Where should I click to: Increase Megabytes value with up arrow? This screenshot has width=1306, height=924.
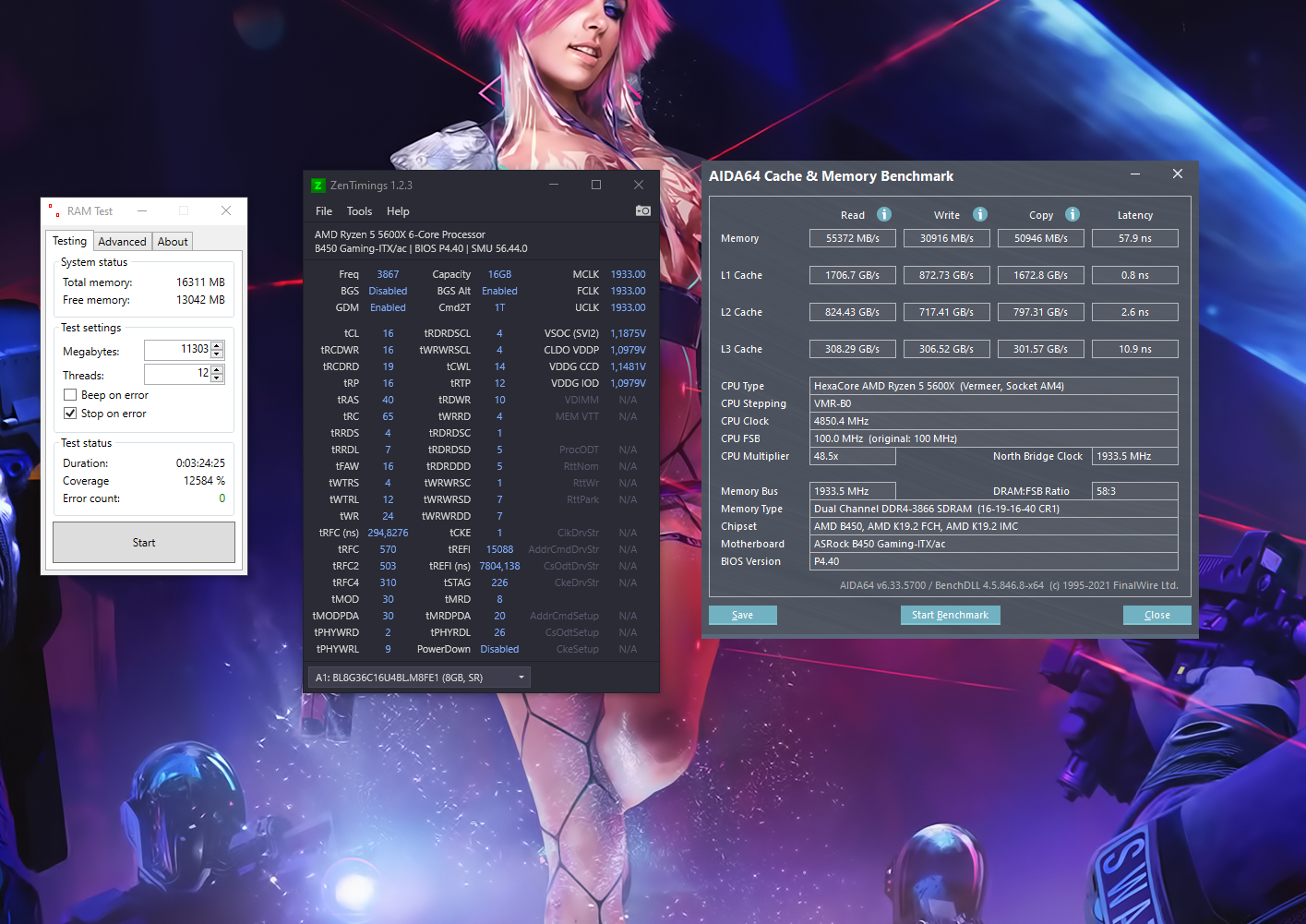click(x=217, y=346)
